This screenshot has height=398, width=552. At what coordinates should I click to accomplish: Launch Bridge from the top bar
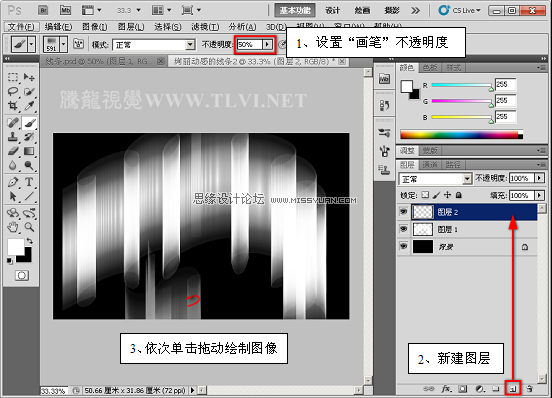coord(43,10)
